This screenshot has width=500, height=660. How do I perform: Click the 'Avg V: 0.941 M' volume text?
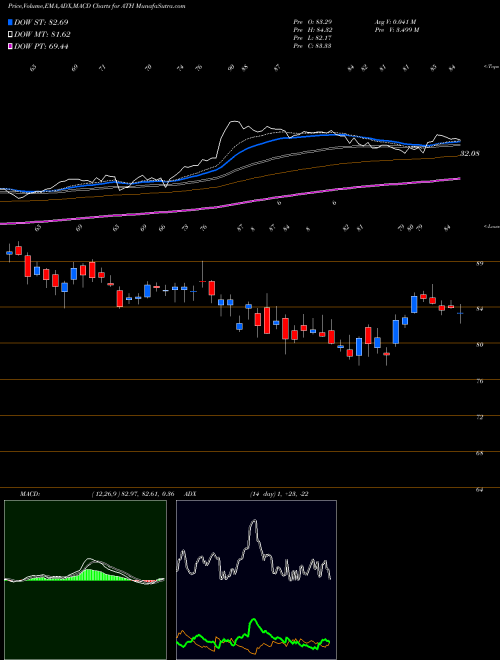[395, 22]
